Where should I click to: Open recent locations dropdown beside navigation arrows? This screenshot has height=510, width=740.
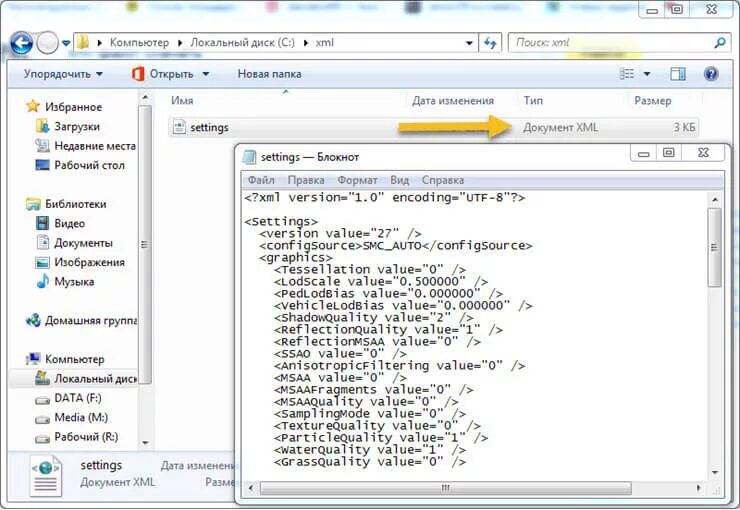click(x=66, y=43)
